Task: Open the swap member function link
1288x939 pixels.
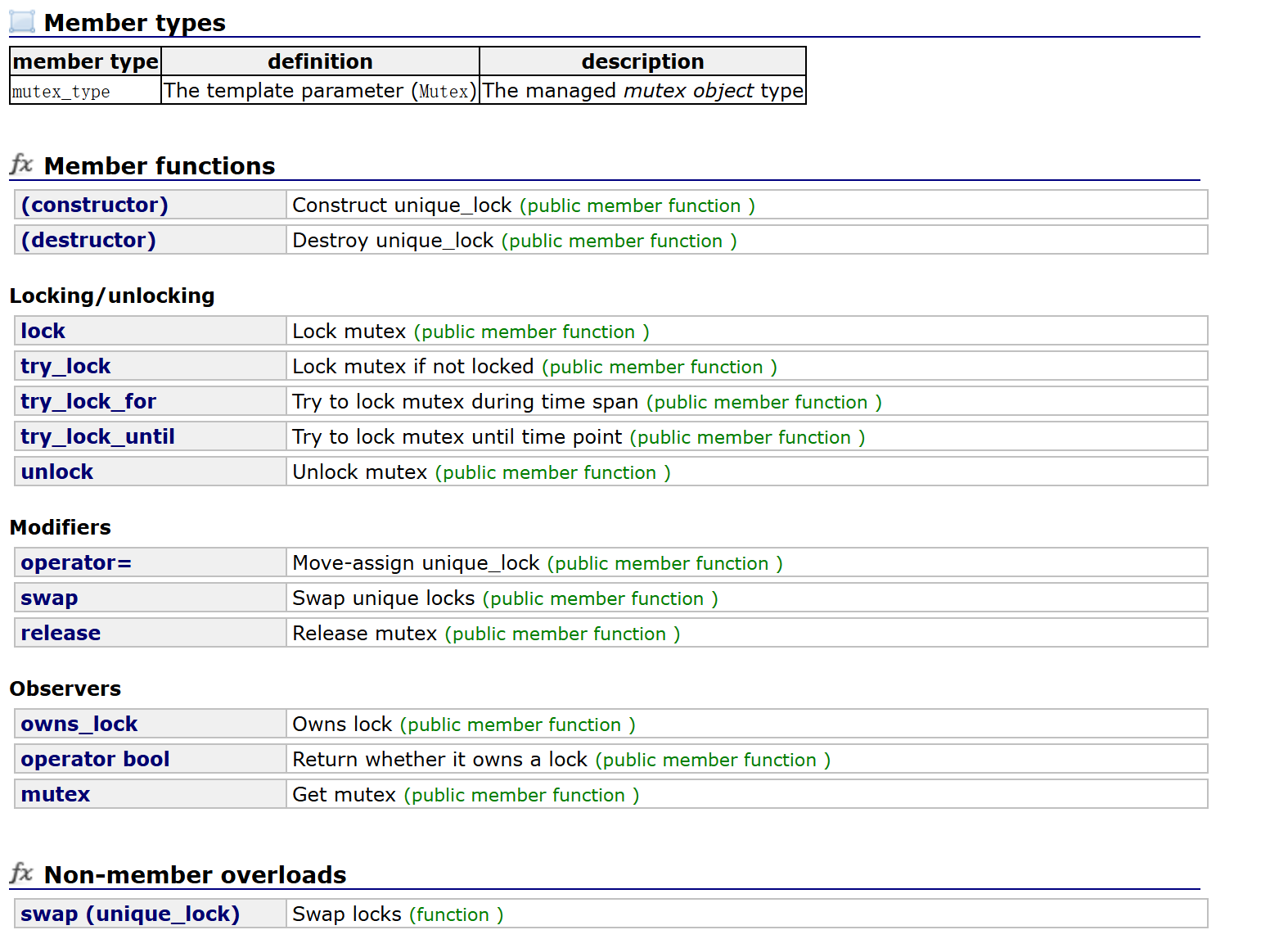Action: coord(49,598)
